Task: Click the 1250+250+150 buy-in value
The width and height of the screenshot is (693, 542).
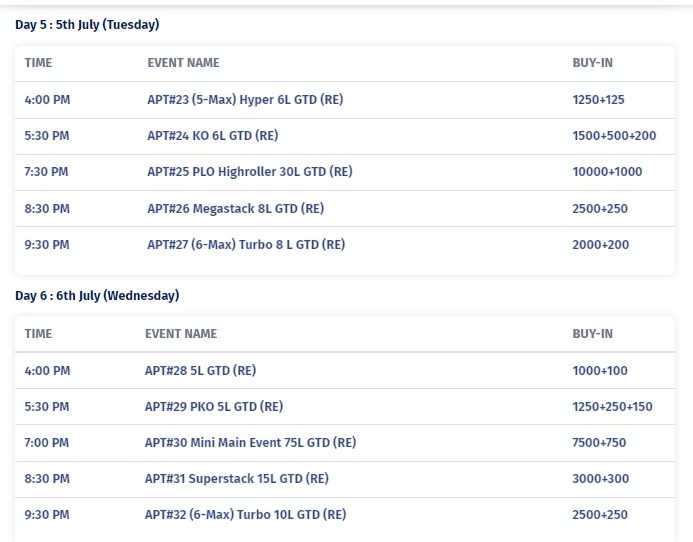Action: 613,407
